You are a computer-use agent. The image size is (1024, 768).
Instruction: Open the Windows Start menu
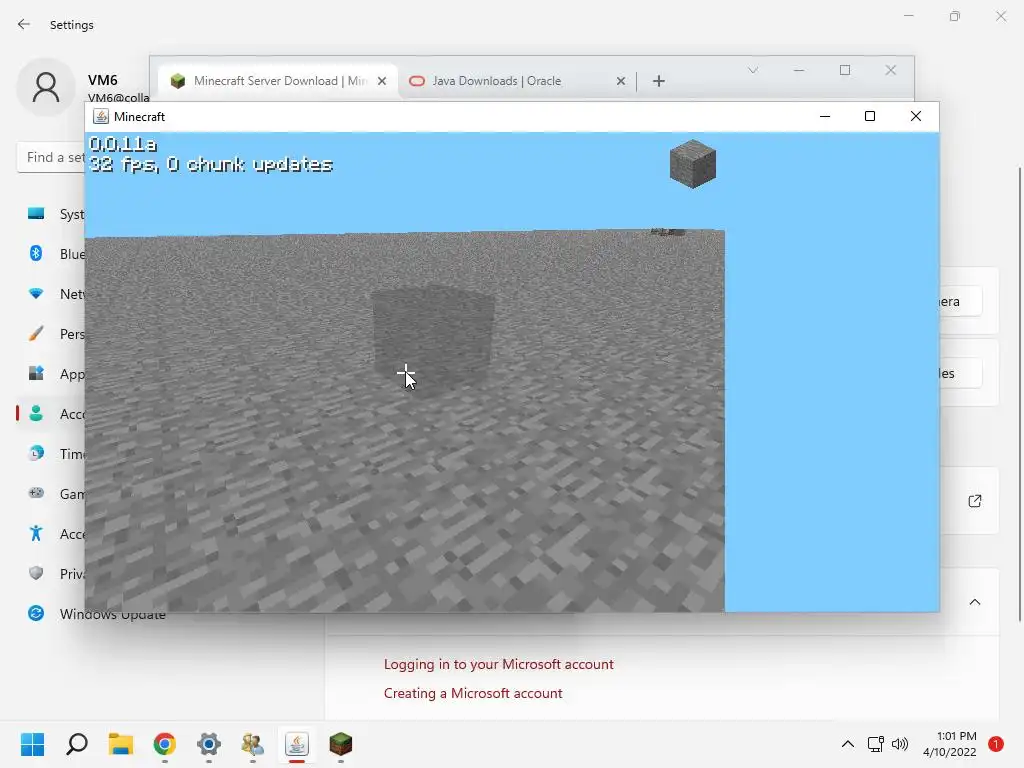coord(33,744)
